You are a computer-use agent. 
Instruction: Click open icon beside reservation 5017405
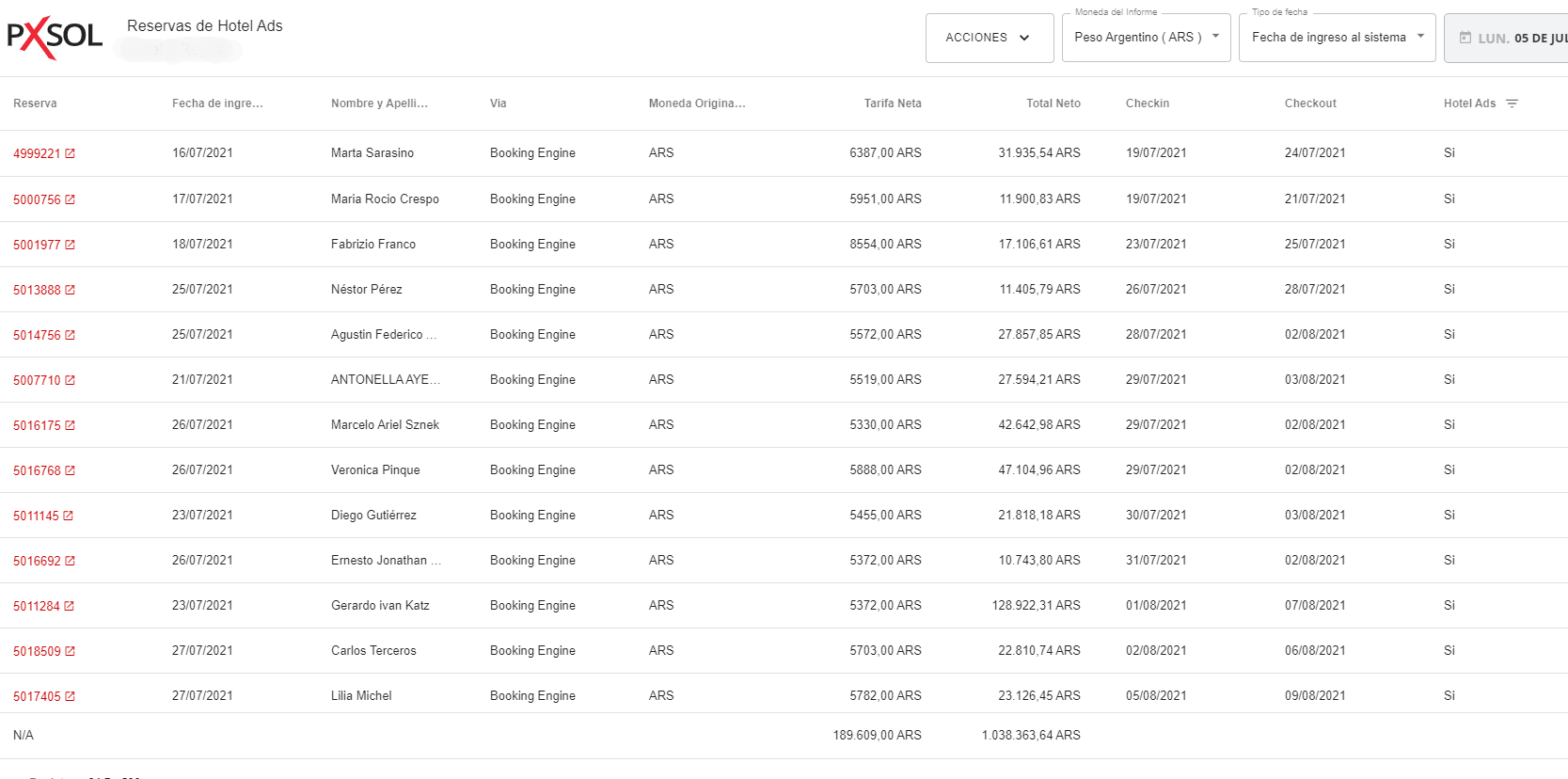coord(70,696)
